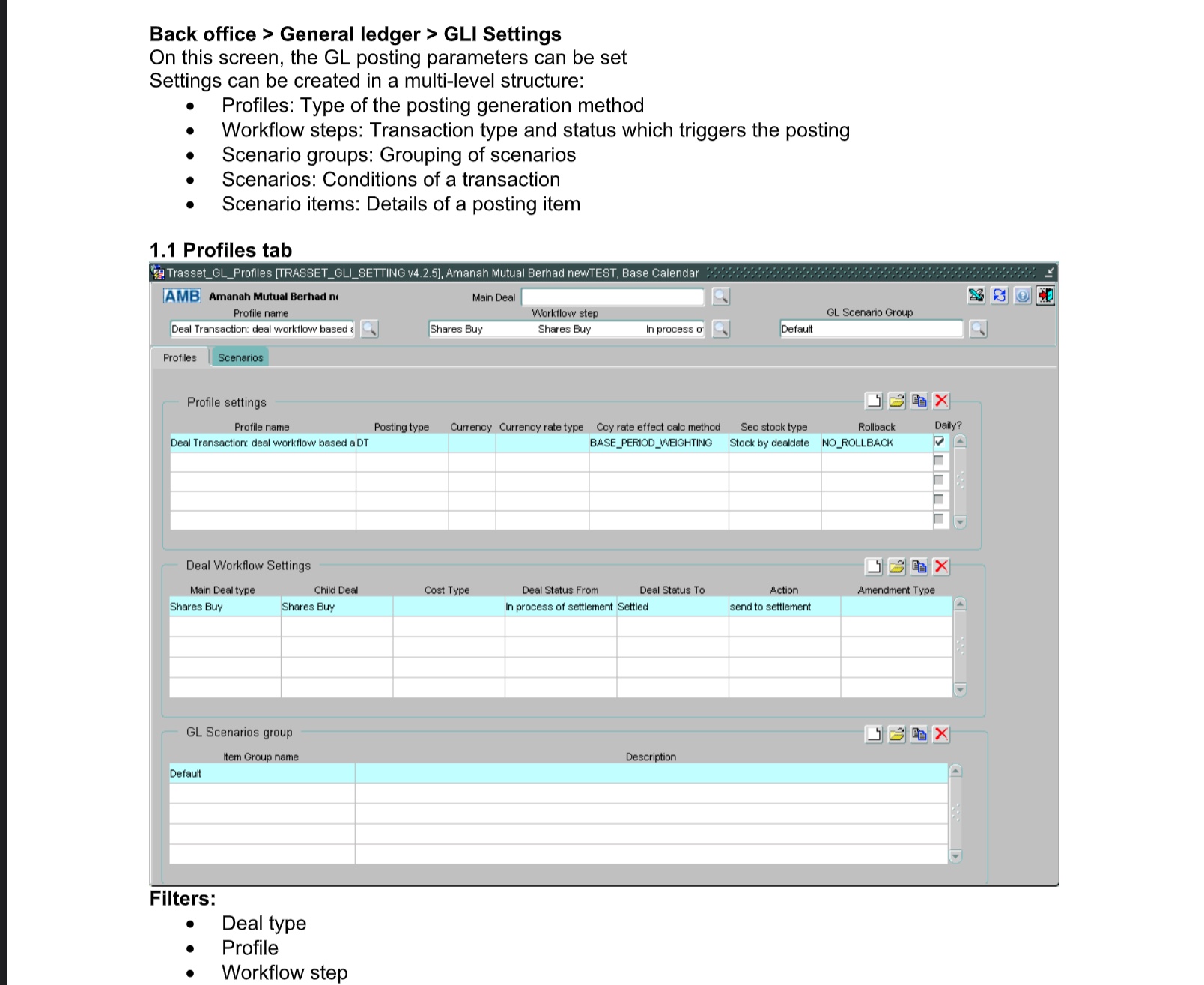The image size is (1204, 985).
Task: Click up arrow of GL Scenarios group scrollbar
Action: point(955,772)
